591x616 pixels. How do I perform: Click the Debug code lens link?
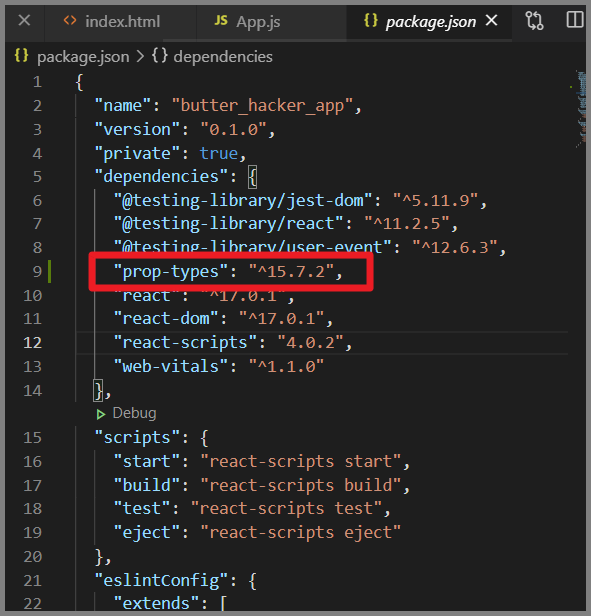(134, 413)
